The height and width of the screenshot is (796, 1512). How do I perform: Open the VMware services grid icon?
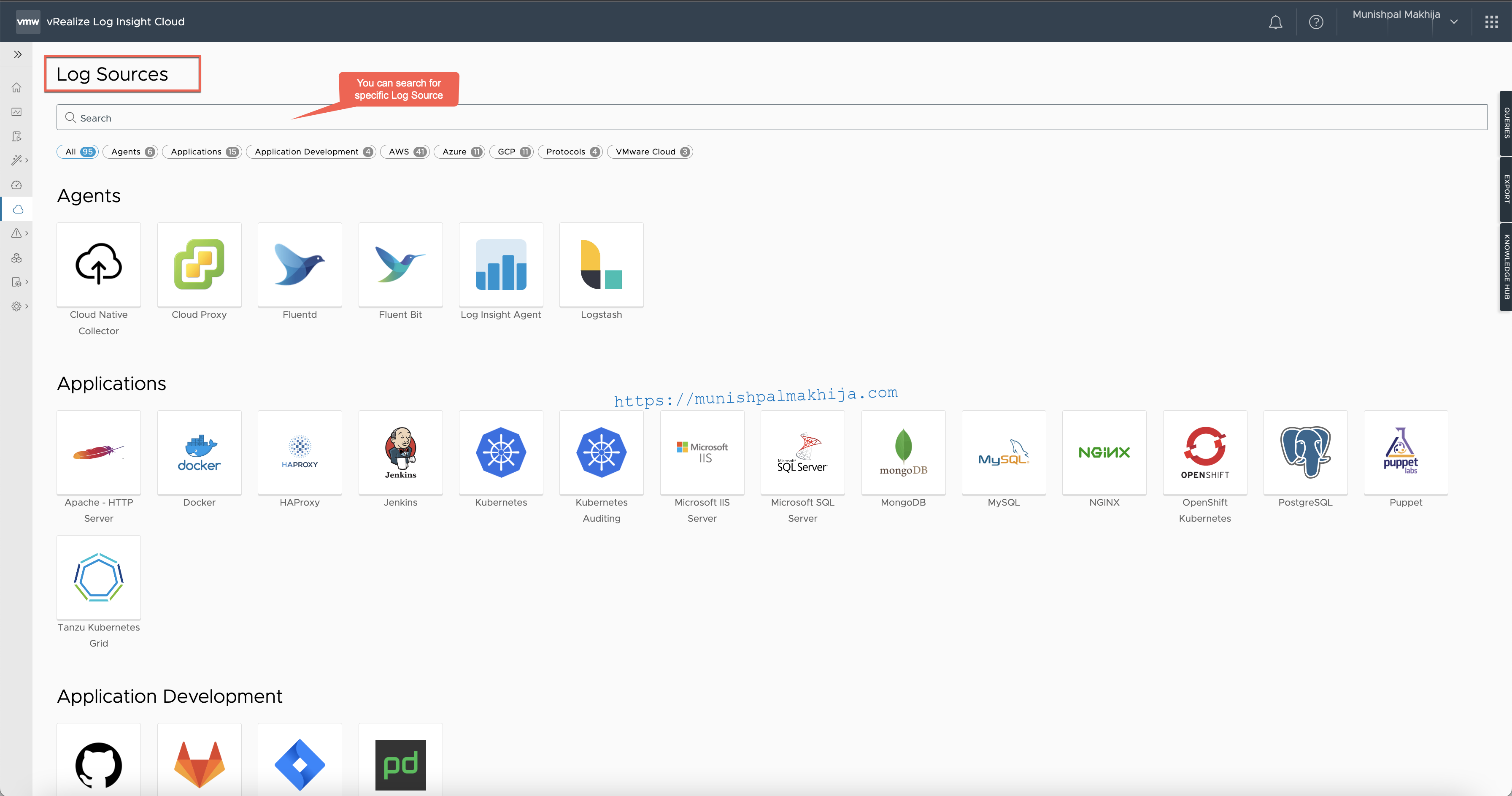point(1491,22)
